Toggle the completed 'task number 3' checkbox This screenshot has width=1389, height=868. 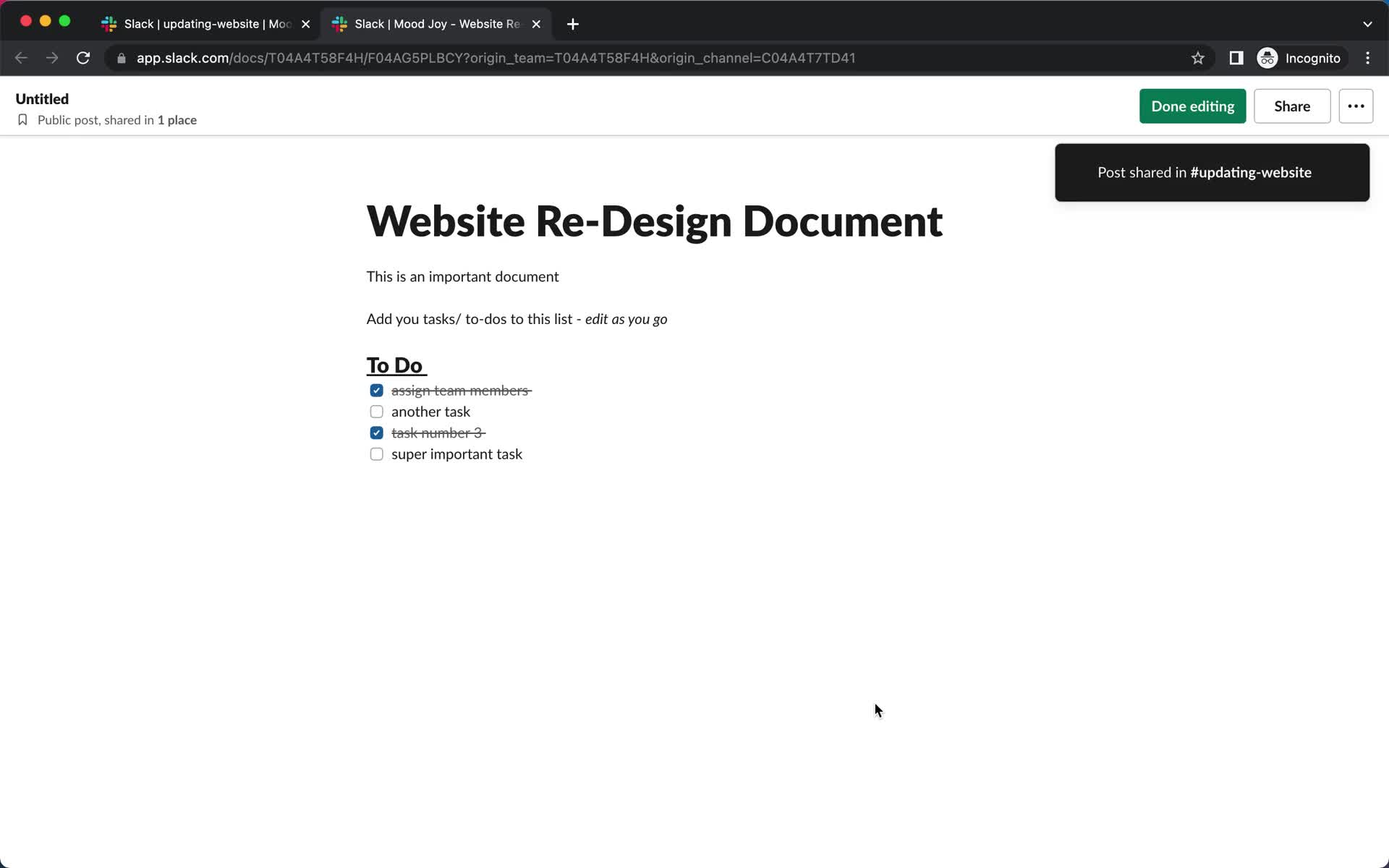tap(377, 432)
